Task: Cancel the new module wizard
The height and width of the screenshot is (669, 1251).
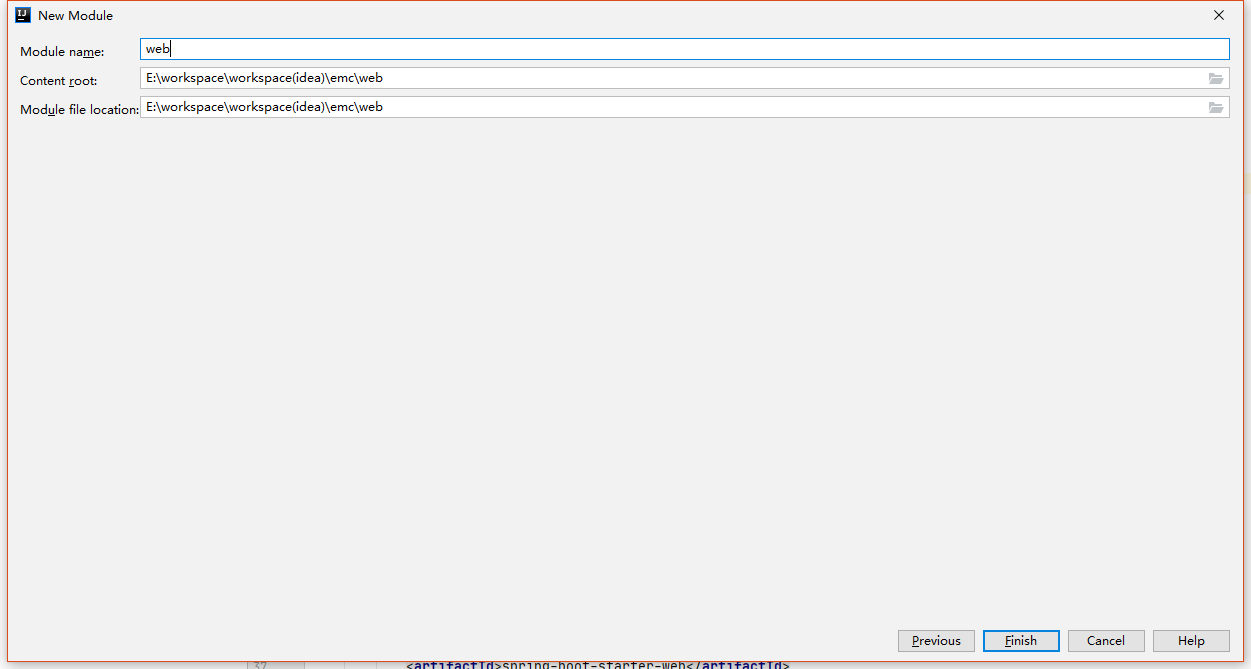Action: click(1105, 641)
